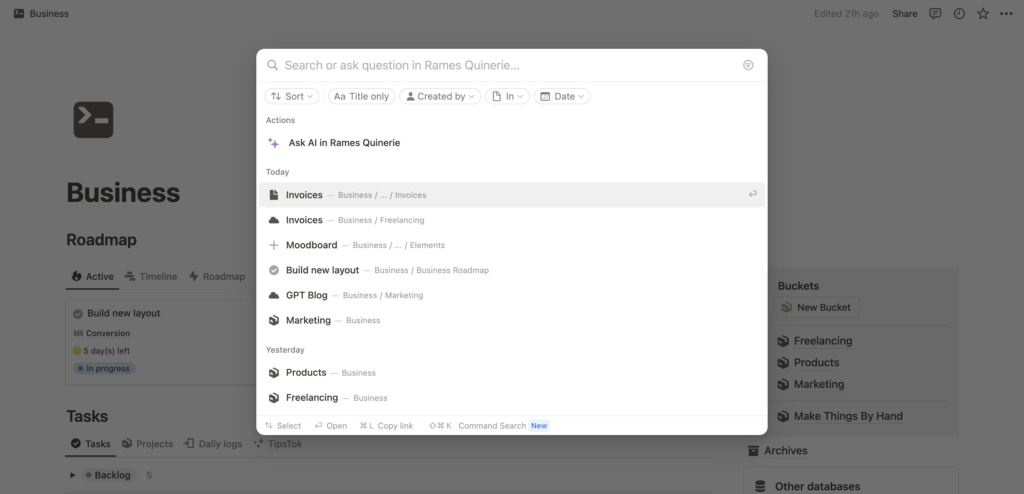Open the Sort dropdown

tap(292, 96)
